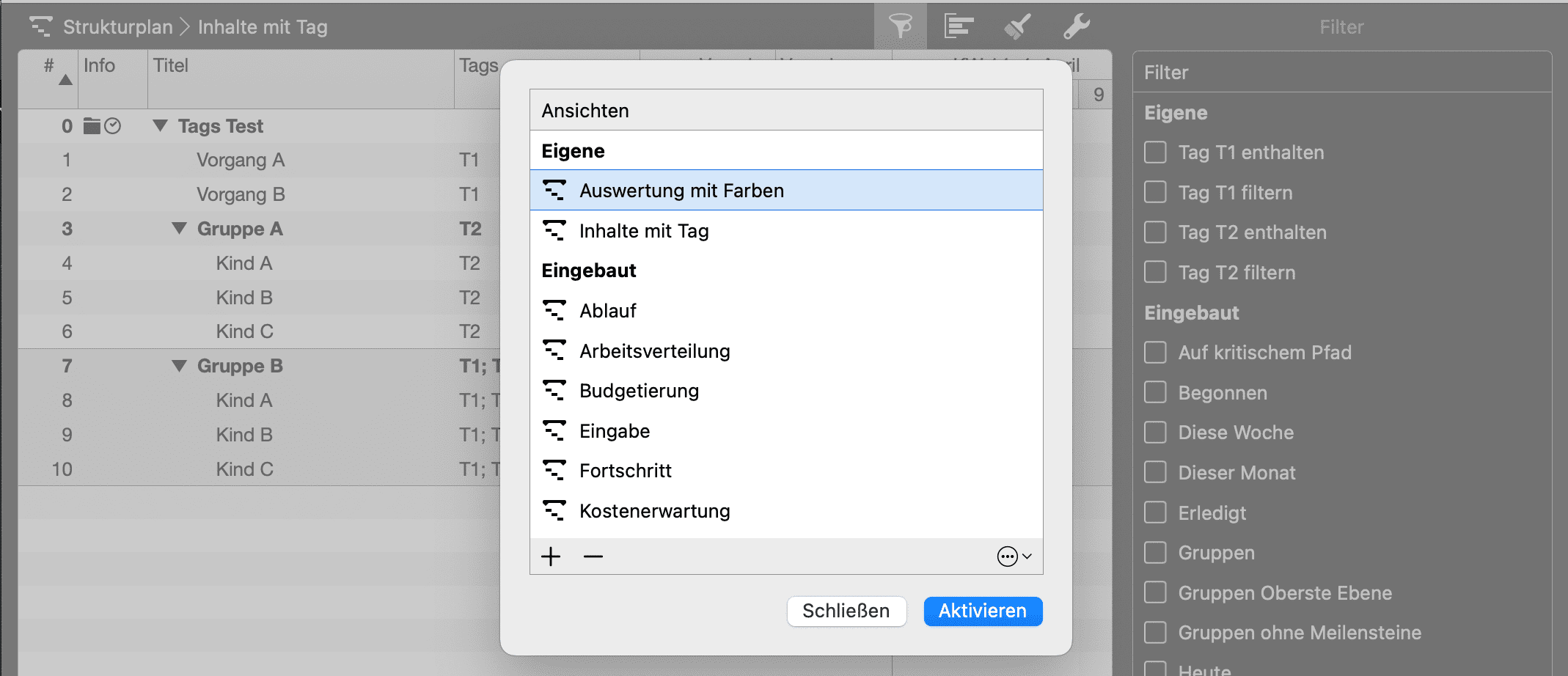Click the Filter funnel icon in the toolbar

(901, 26)
